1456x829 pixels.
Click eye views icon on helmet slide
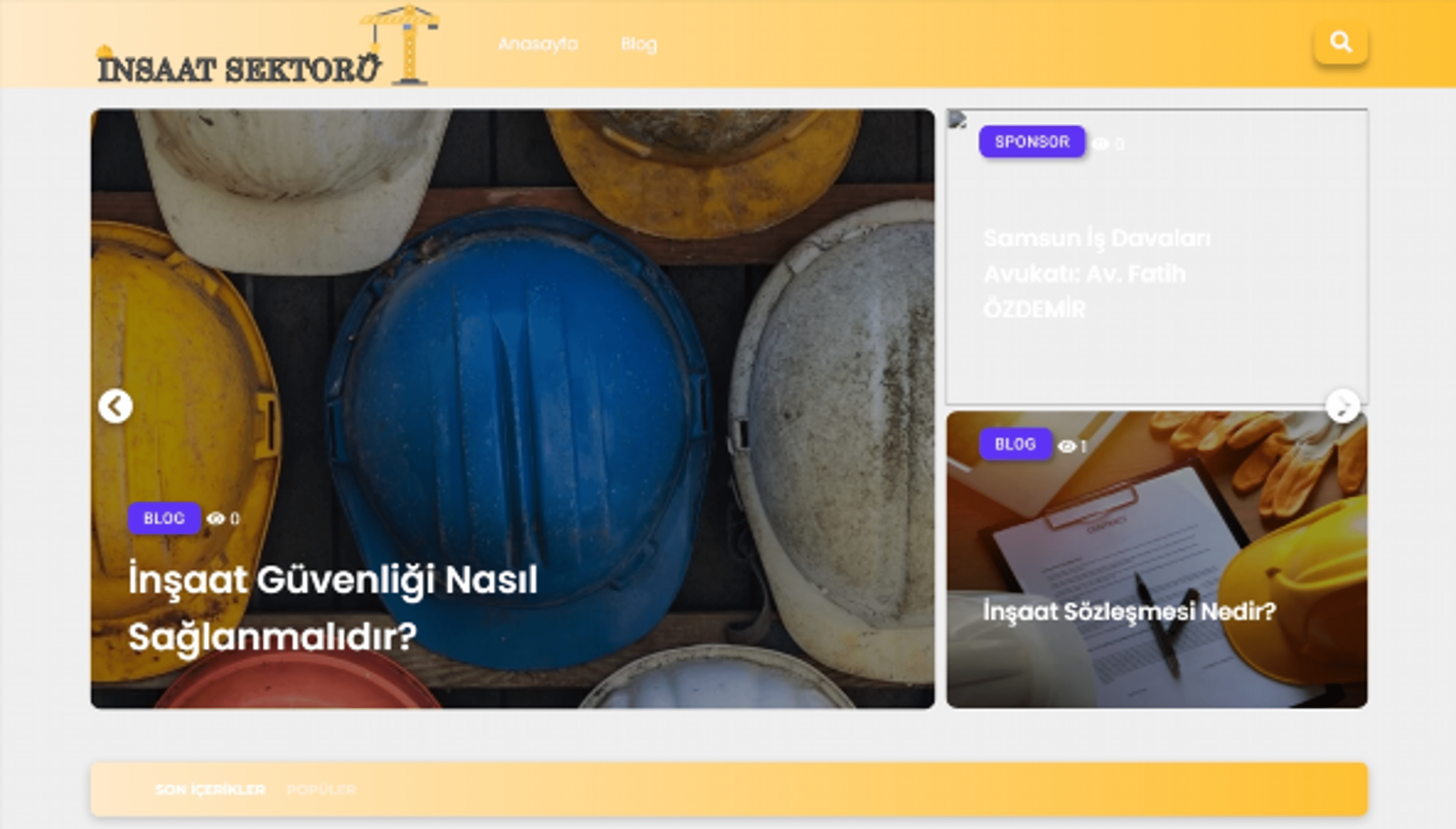(x=216, y=519)
